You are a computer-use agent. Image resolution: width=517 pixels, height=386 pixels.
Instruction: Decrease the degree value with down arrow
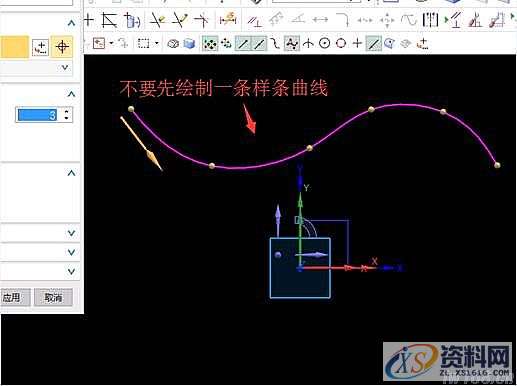[66, 119]
